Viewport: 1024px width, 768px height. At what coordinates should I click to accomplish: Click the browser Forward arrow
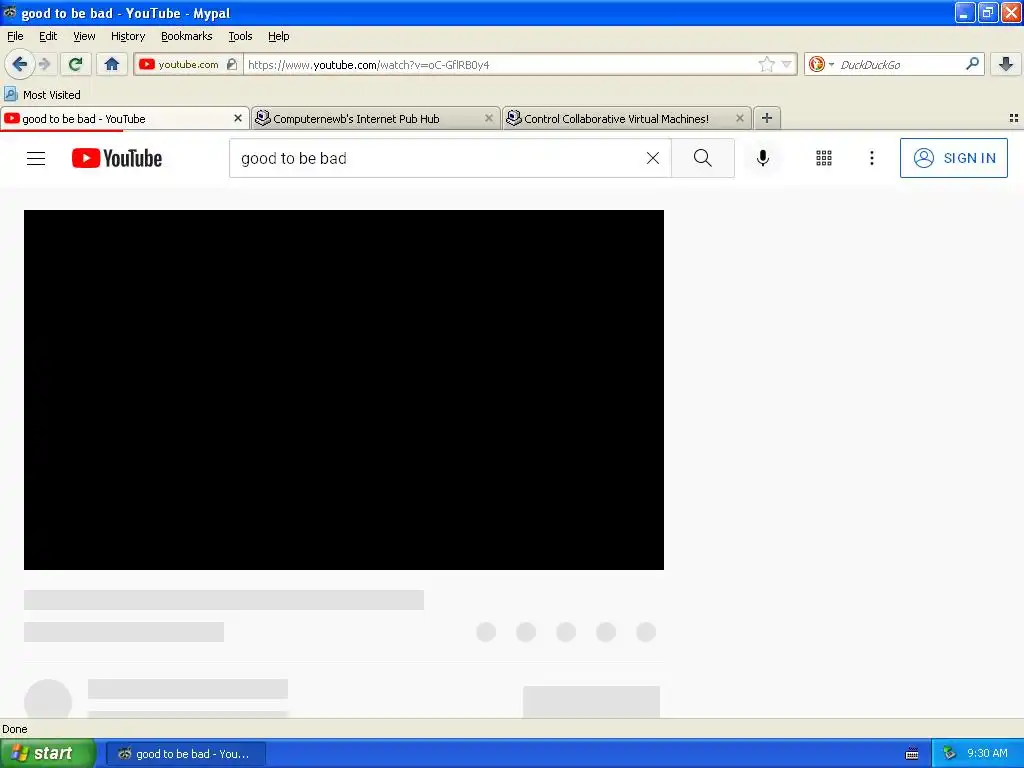[x=44, y=64]
